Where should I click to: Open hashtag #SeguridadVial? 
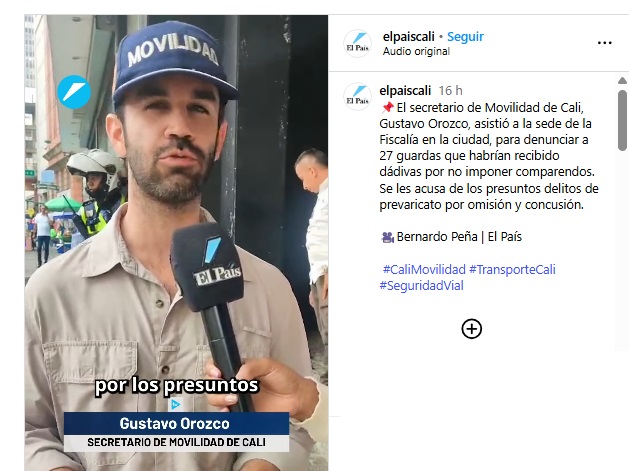coord(421,286)
